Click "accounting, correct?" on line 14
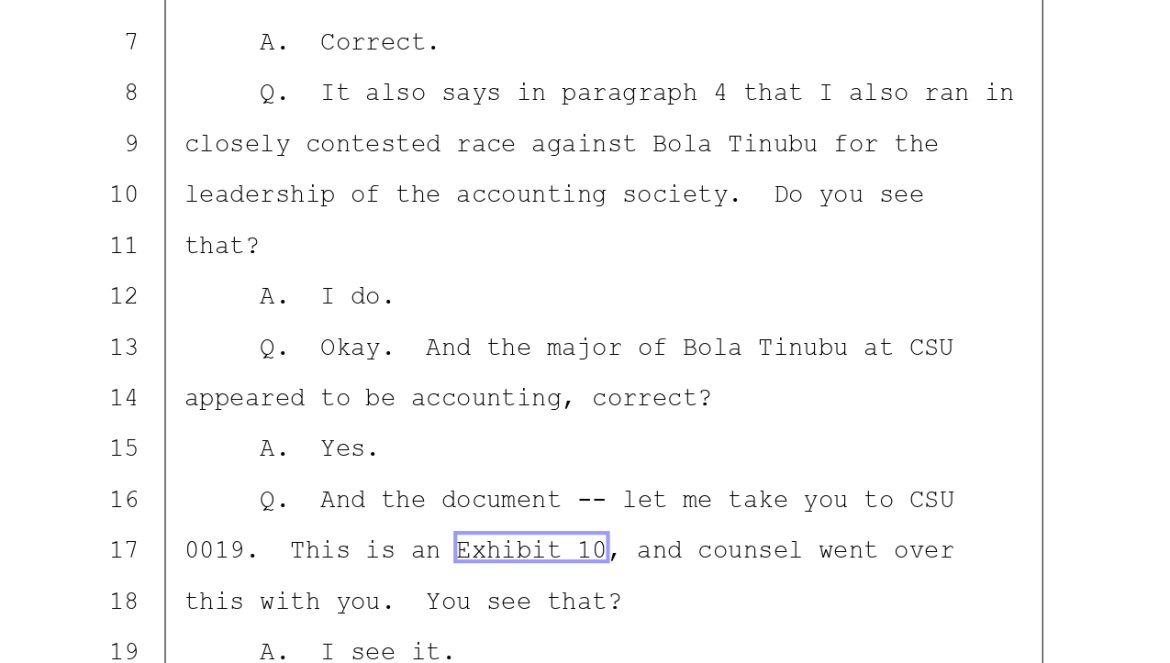This screenshot has width=1170, height=663. click(x=561, y=398)
